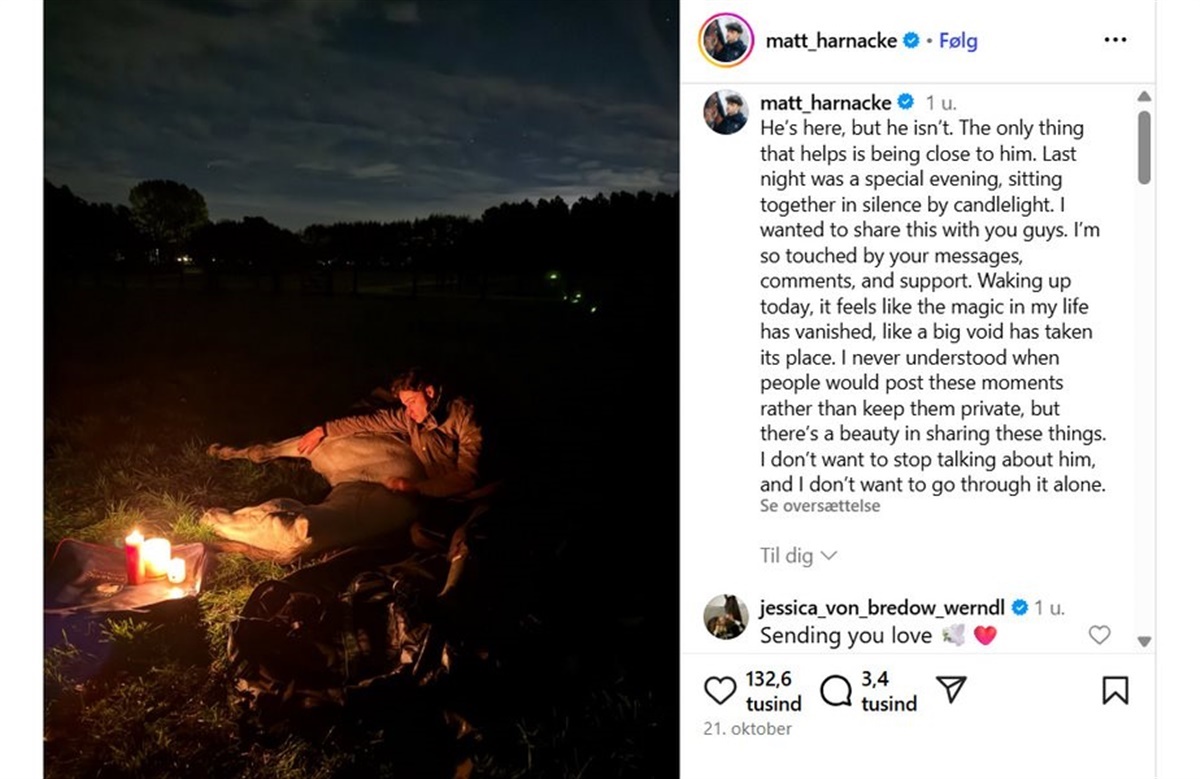The height and width of the screenshot is (779, 1200).
Task: Click the 21. oktober post date
Action: pos(747,729)
